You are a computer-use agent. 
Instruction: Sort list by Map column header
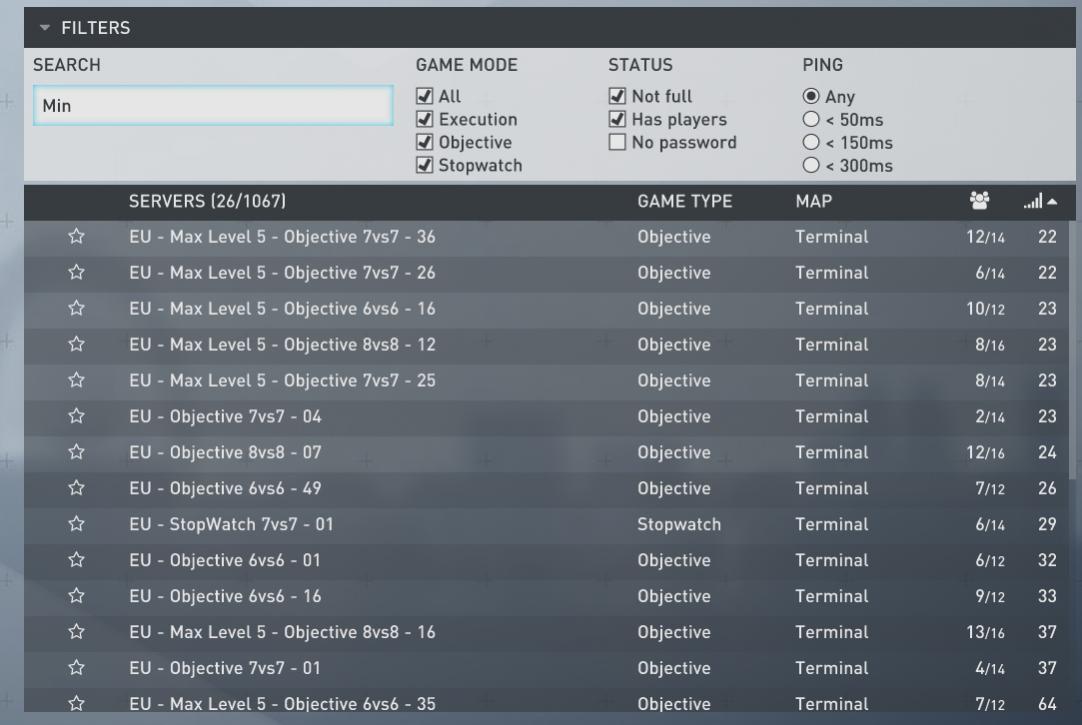813,202
